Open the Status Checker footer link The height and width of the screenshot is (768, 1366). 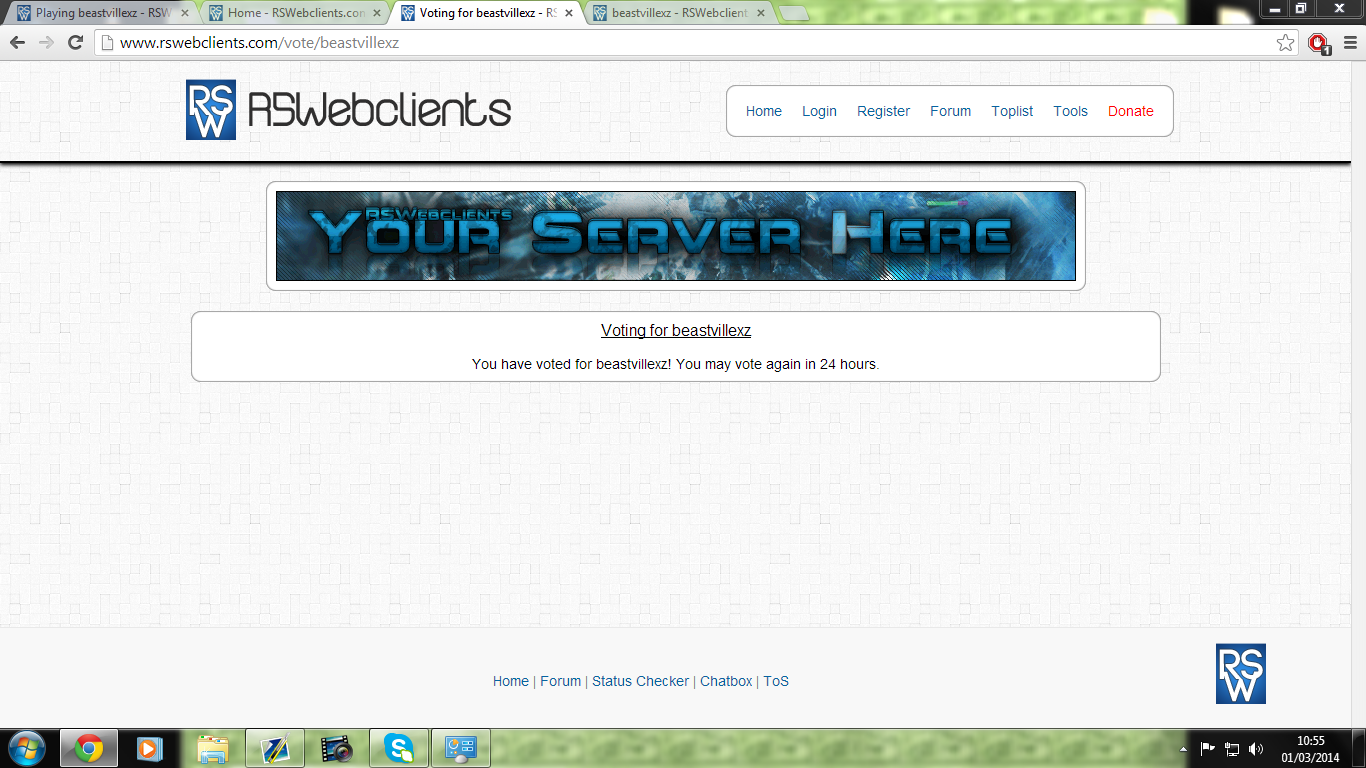click(x=640, y=681)
